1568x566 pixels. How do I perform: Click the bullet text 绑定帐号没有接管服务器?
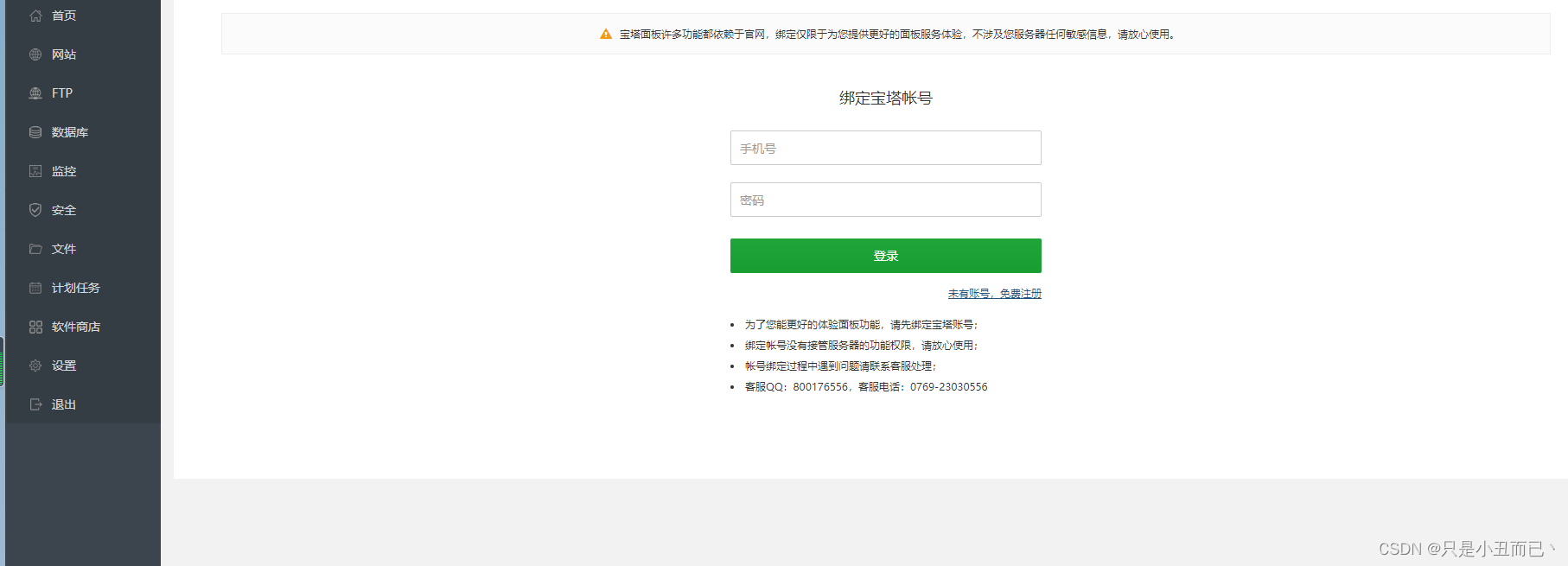862,346
